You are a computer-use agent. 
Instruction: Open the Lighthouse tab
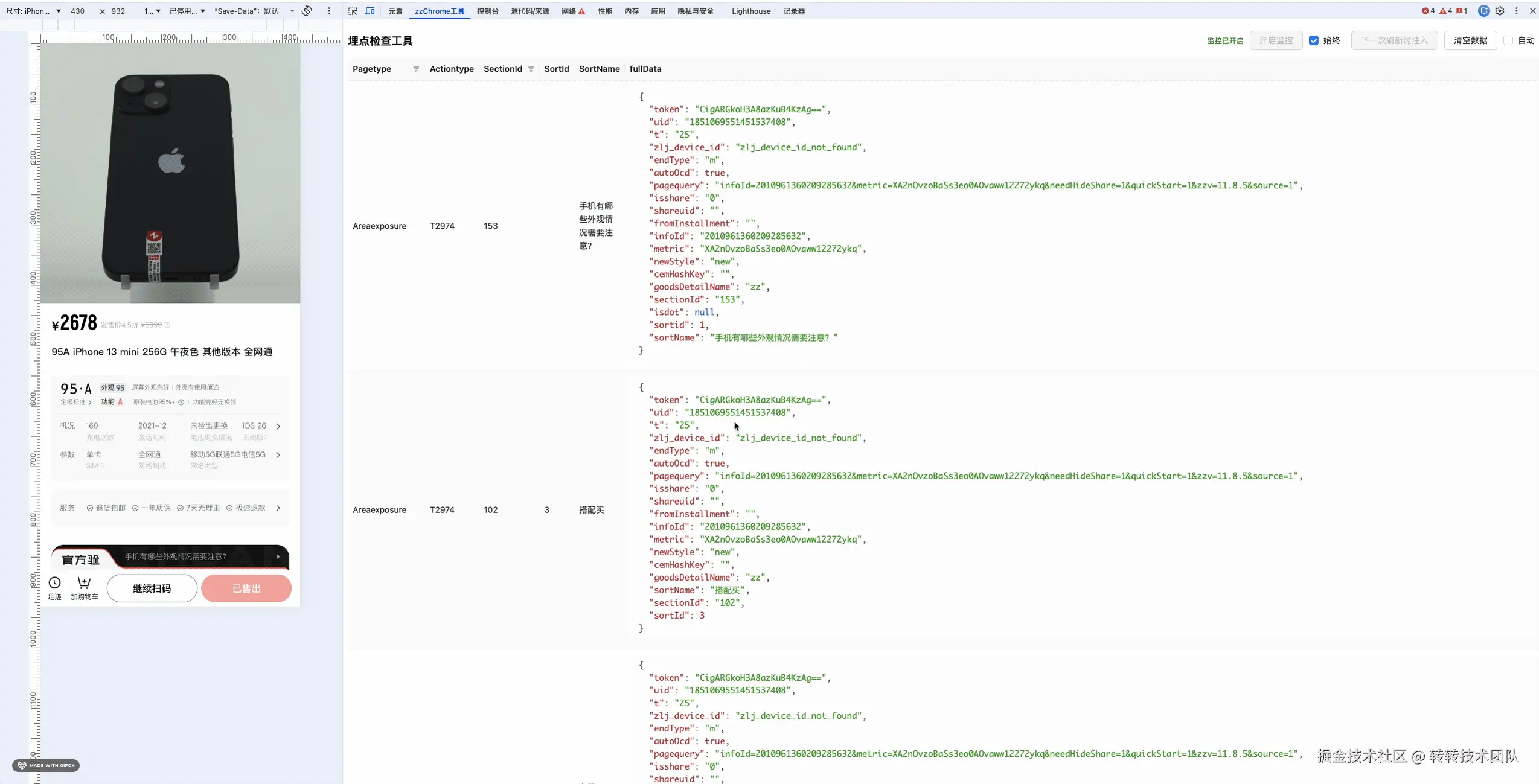[x=750, y=11]
